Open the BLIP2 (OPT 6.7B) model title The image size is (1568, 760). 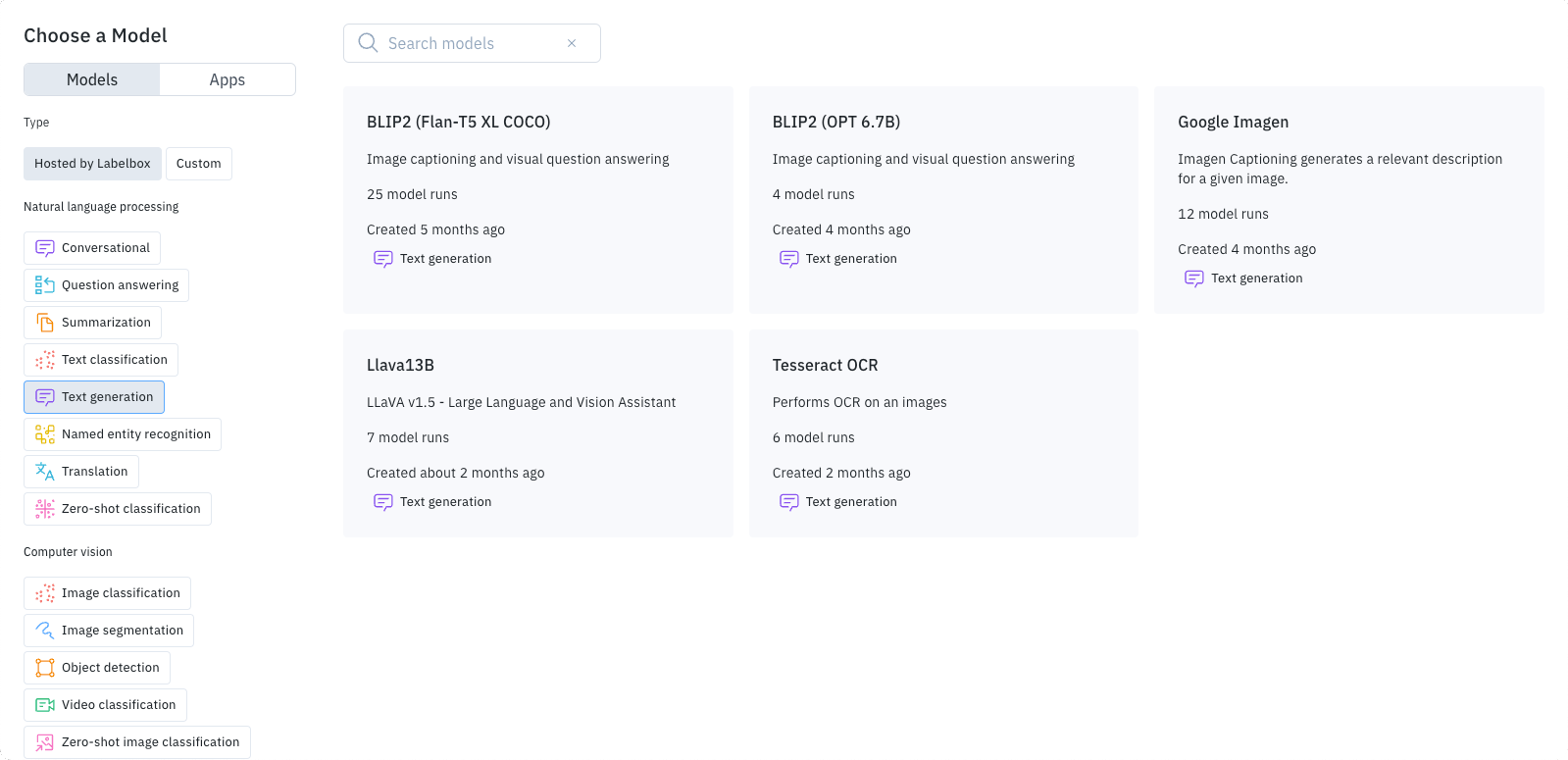836,123
